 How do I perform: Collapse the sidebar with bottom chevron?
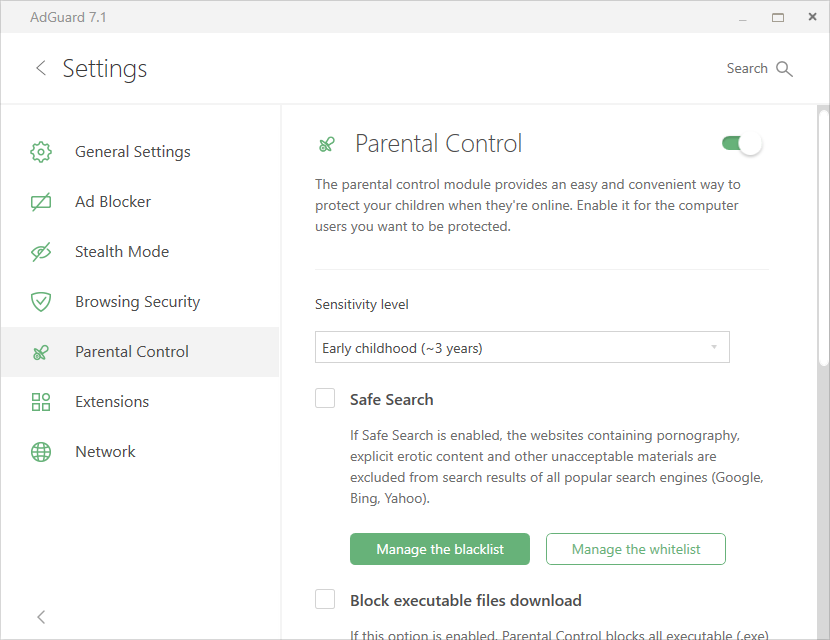click(x=41, y=617)
